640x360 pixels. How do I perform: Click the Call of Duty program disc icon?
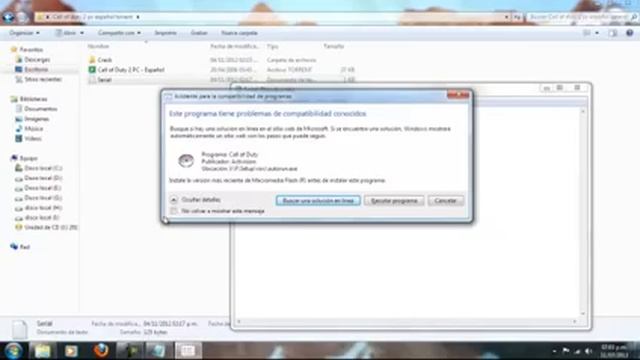(186, 161)
